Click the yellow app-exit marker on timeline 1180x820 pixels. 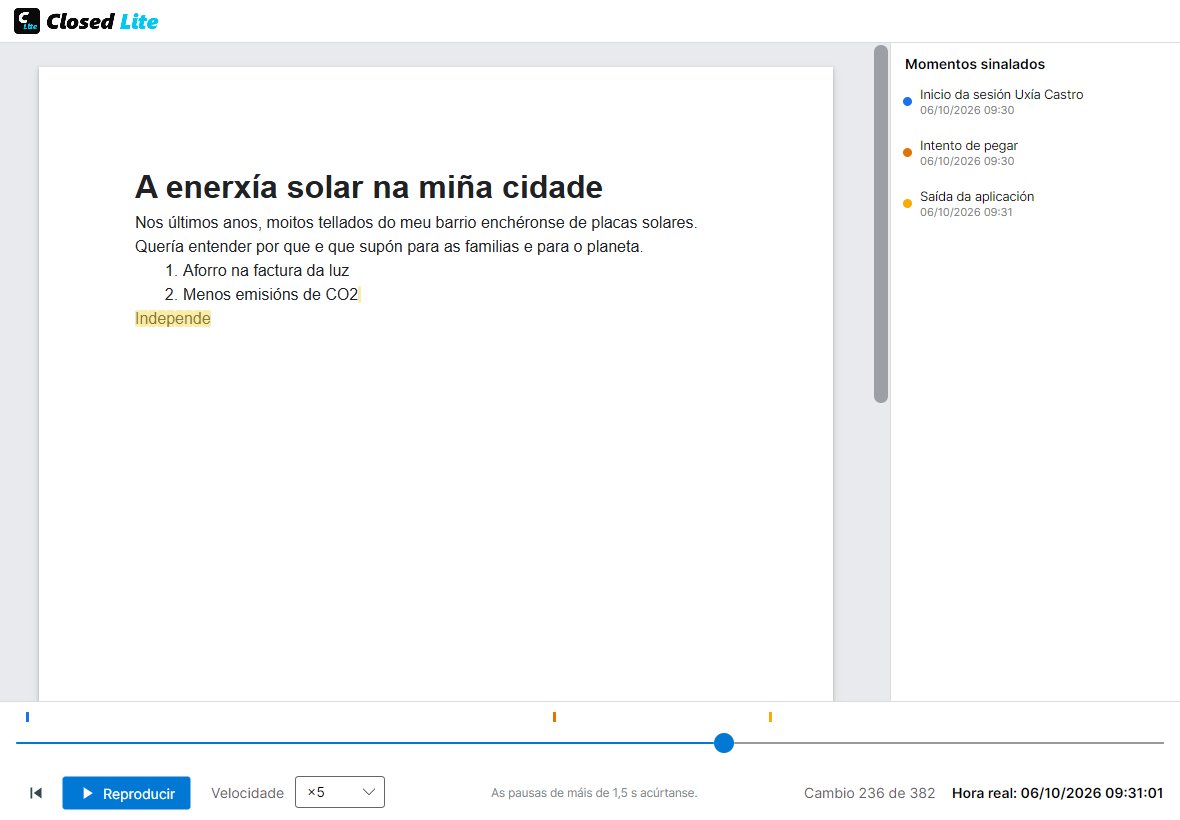click(770, 717)
